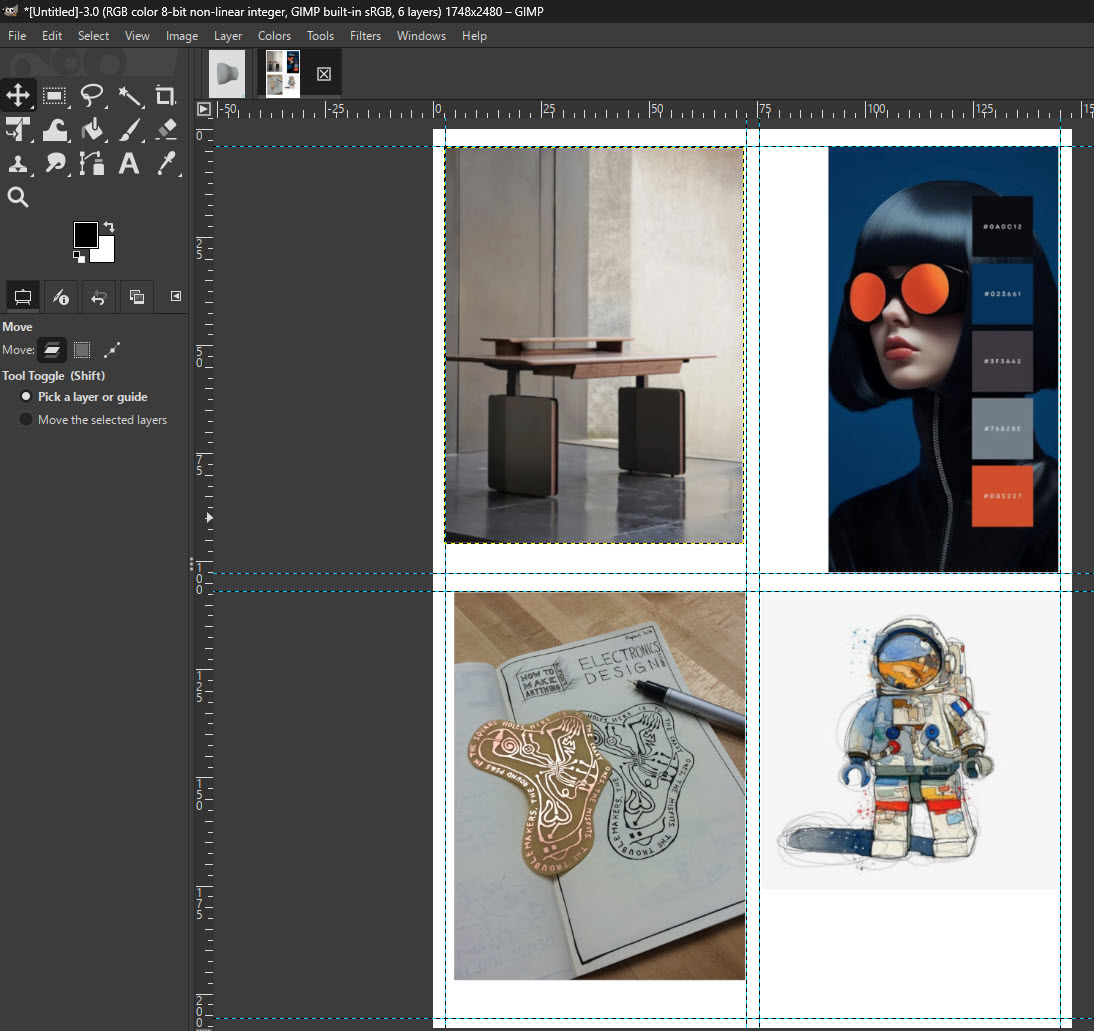Image resolution: width=1094 pixels, height=1031 pixels.
Task: Open the dock tab configuration menu arrow
Action: pyautogui.click(x=176, y=296)
